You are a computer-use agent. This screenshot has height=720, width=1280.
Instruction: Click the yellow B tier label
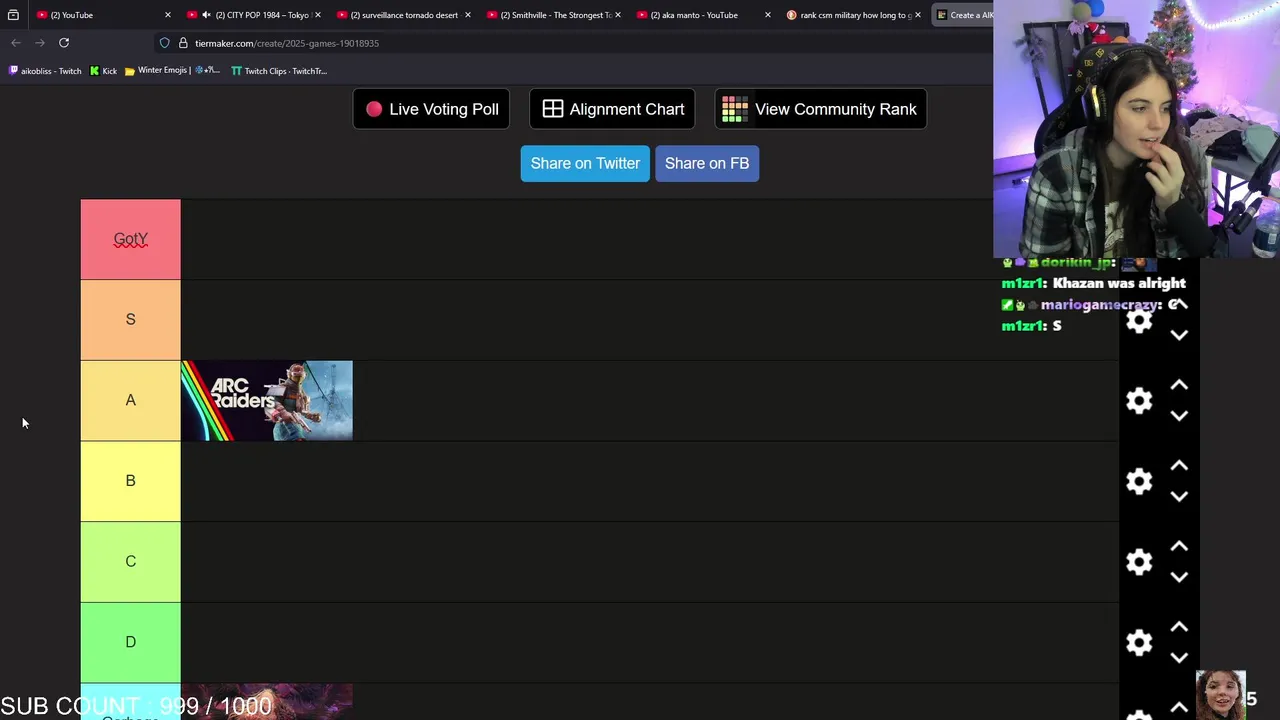pyautogui.click(x=130, y=481)
